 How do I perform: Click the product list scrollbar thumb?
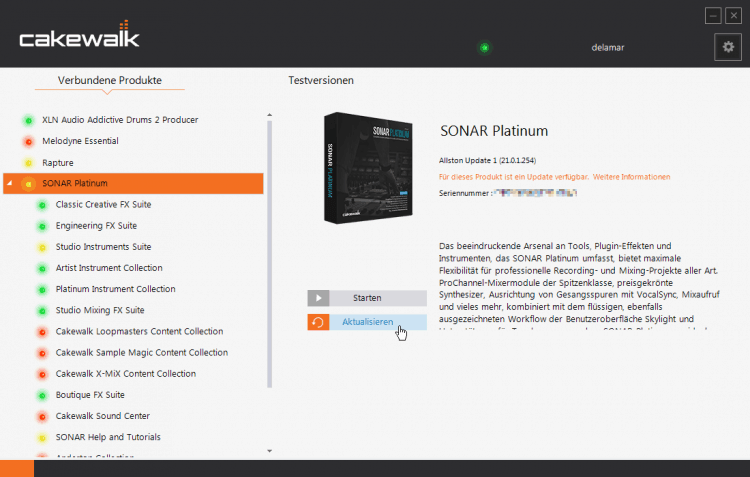[269, 254]
